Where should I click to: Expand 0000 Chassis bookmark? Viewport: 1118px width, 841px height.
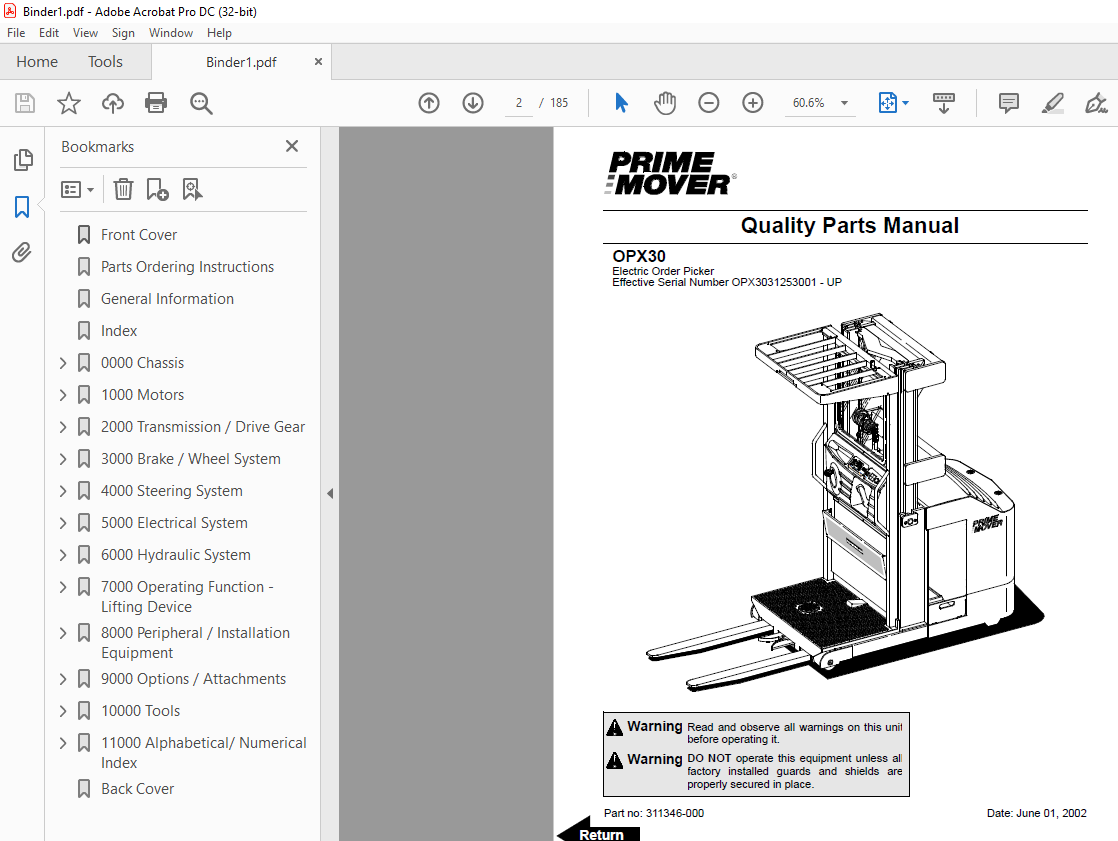click(63, 363)
